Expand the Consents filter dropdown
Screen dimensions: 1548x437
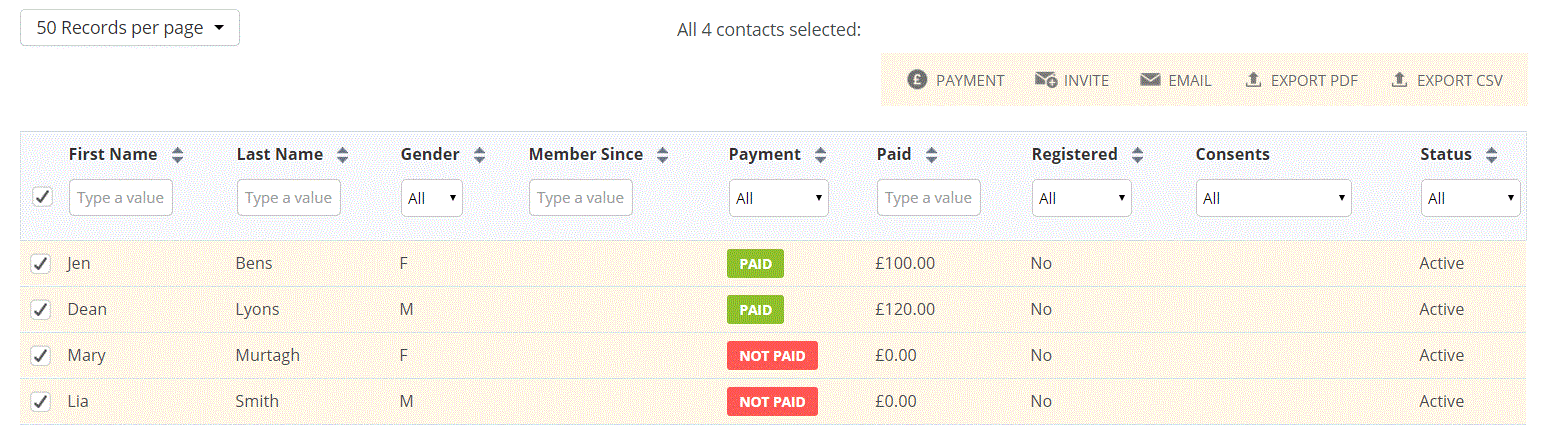pos(1273,198)
